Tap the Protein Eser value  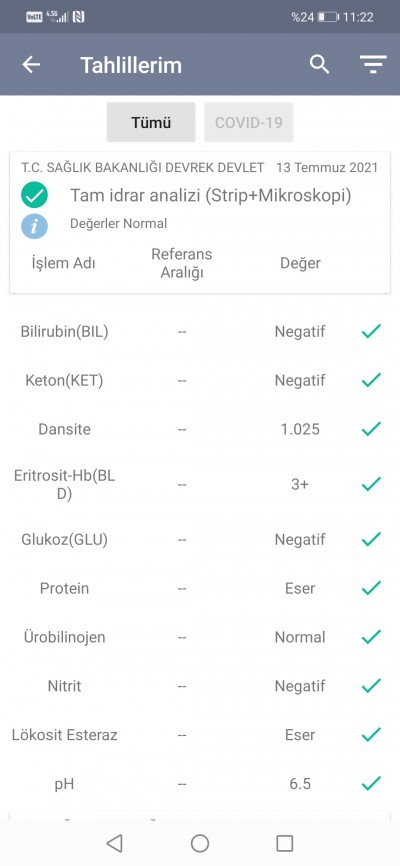300,588
